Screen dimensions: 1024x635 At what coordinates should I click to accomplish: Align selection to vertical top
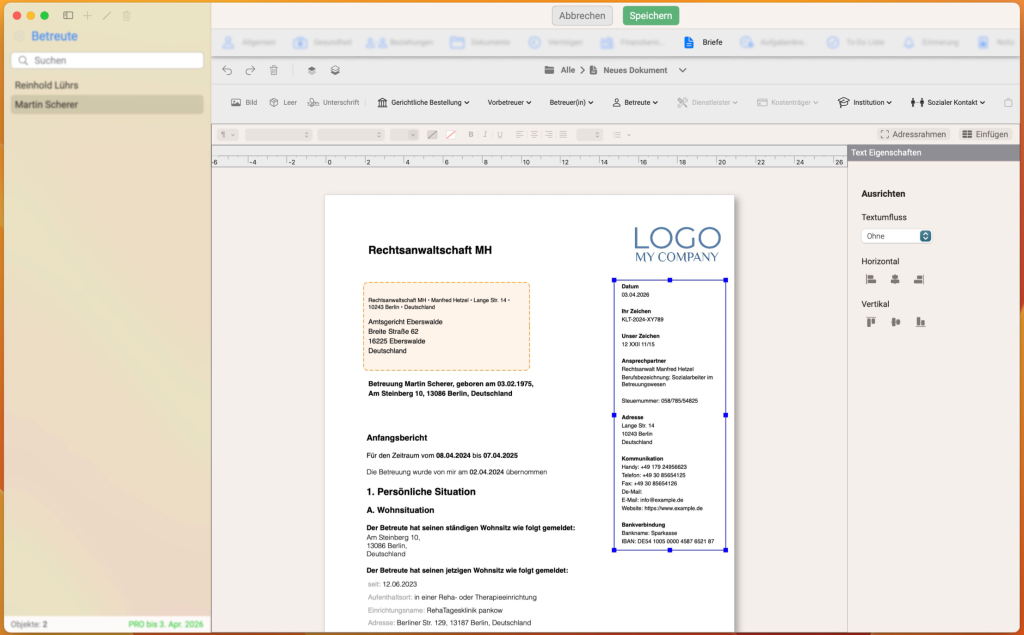(871, 322)
